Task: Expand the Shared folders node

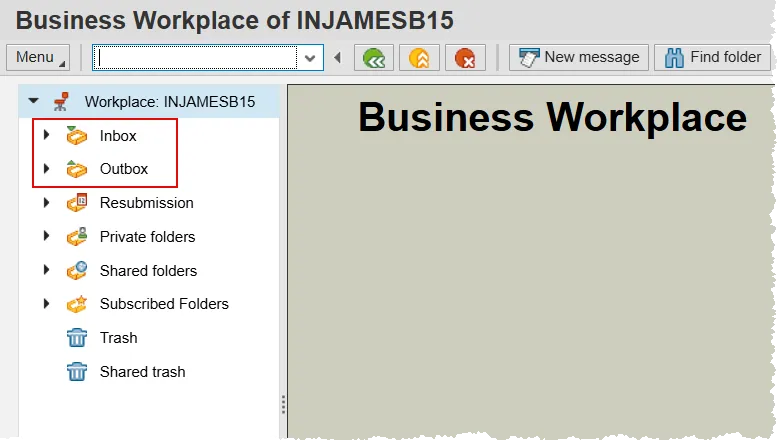Action: (47, 270)
